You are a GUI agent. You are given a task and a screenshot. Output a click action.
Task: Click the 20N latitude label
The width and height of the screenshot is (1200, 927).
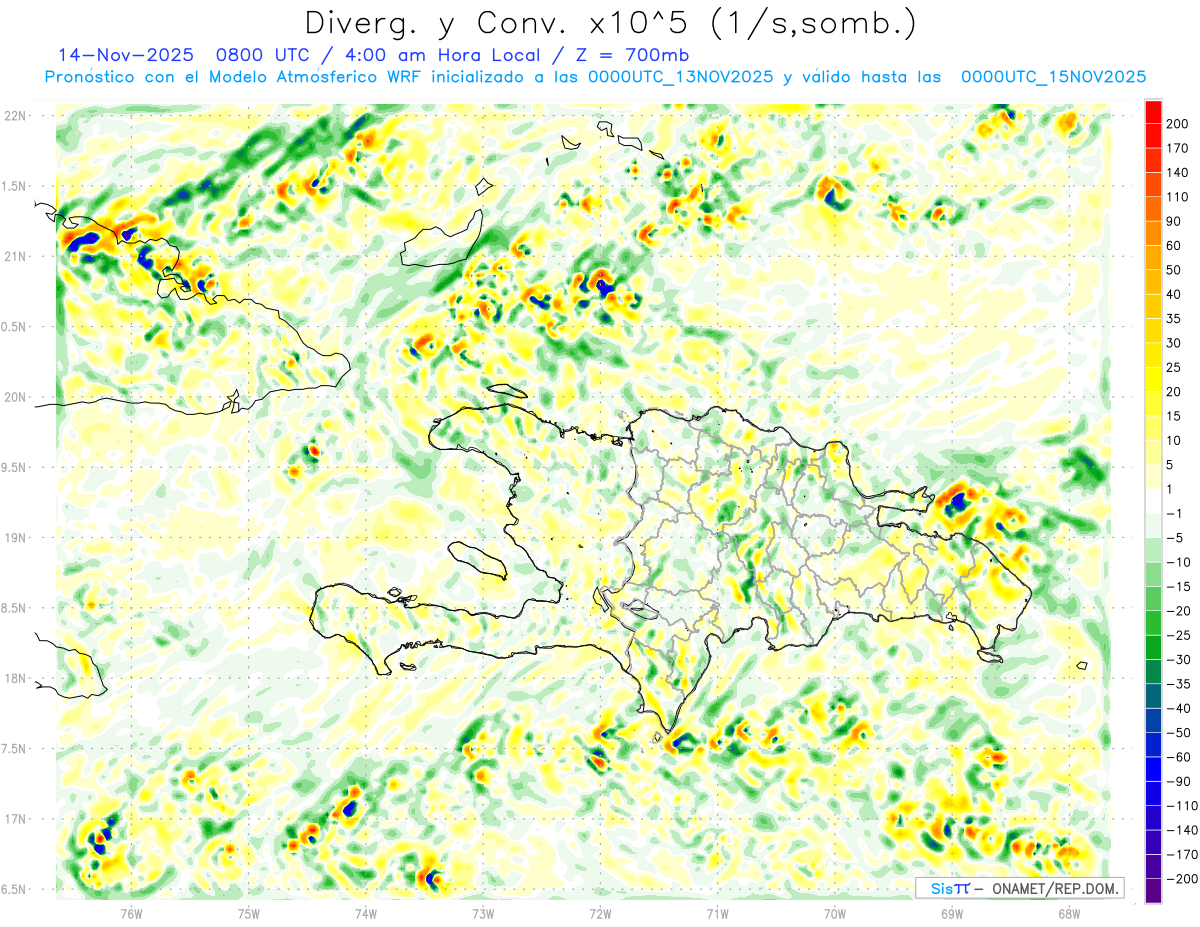pos(15,397)
